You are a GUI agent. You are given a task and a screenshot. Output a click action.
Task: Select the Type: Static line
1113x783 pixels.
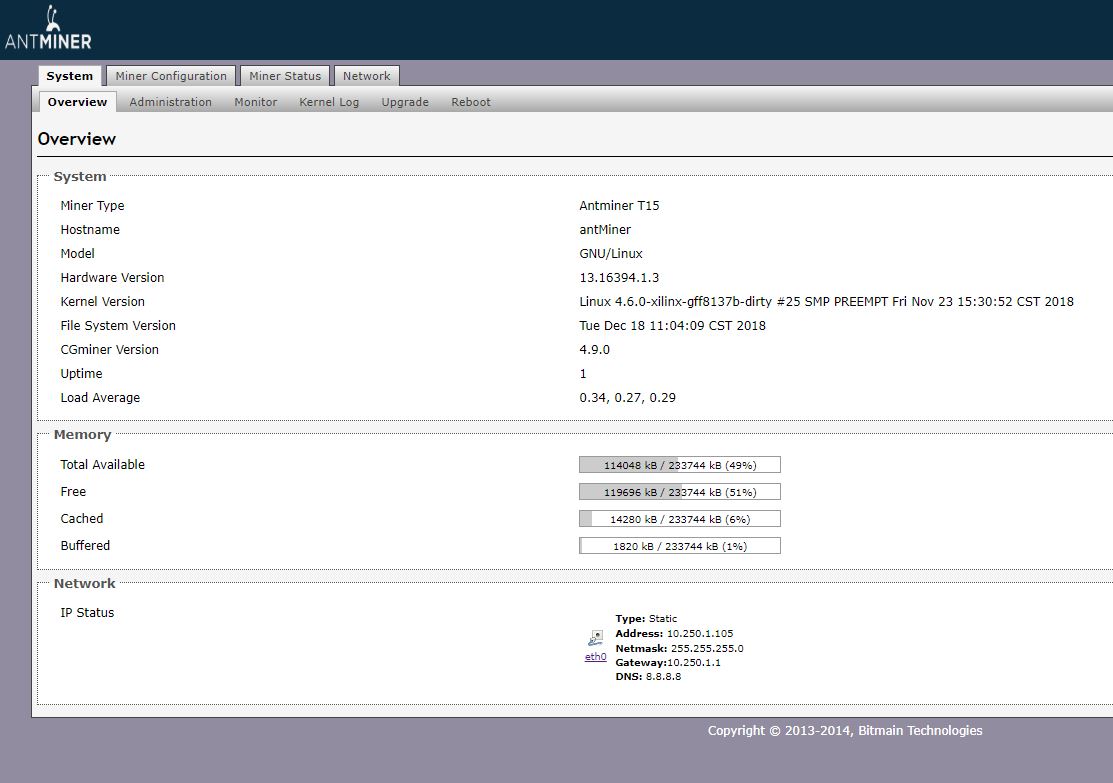click(646, 618)
